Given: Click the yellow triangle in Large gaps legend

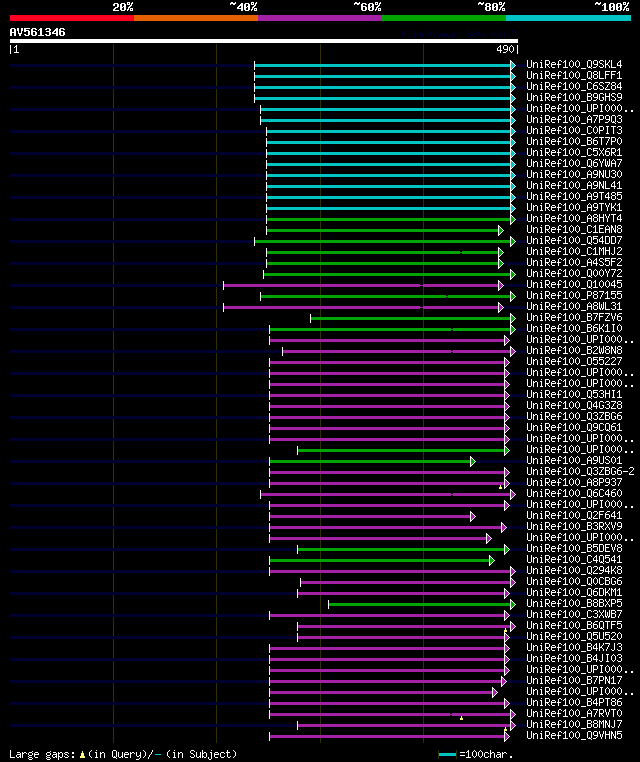Looking at the screenshot, I should tap(82, 754).
